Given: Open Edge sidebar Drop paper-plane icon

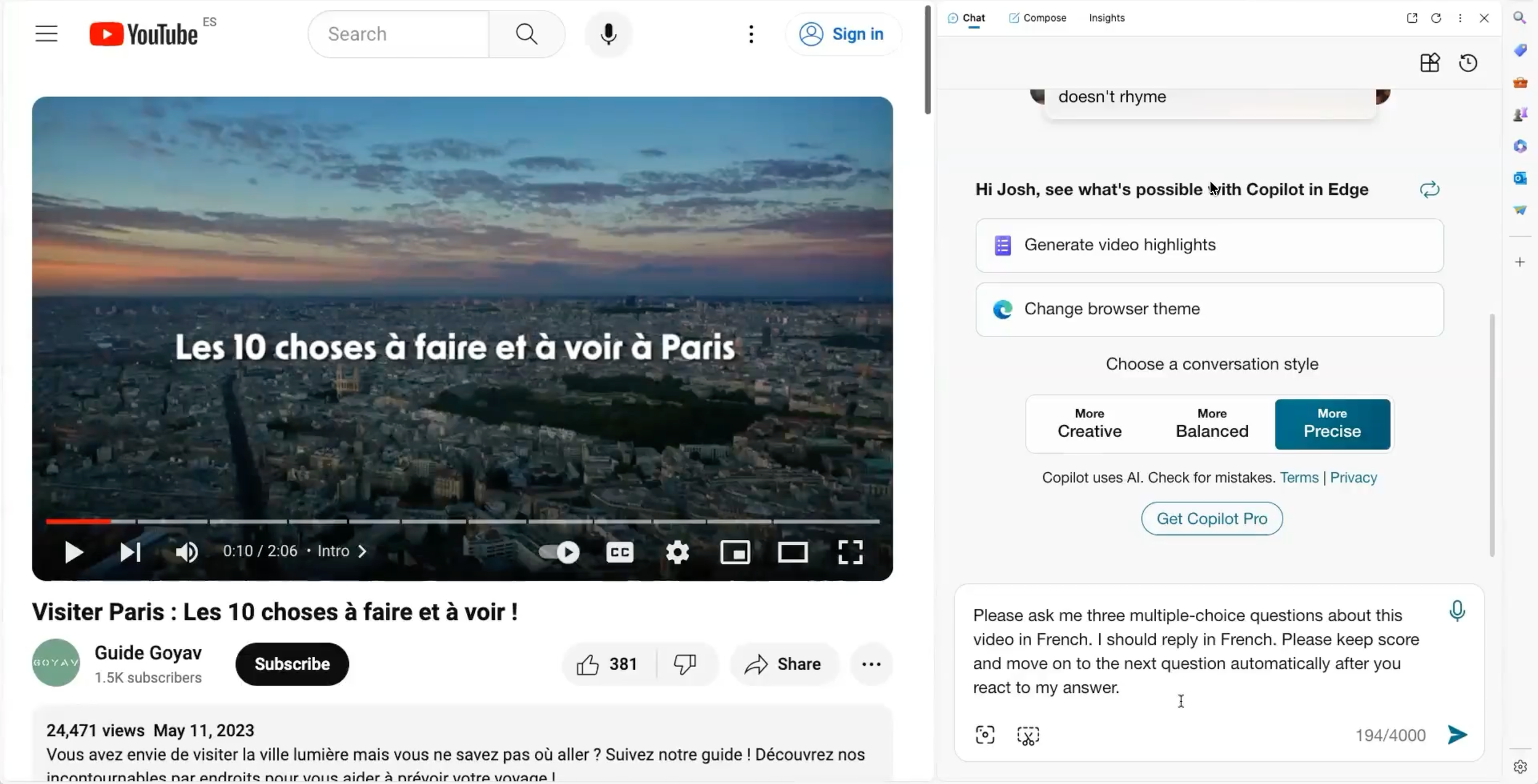Looking at the screenshot, I should coord(1520,210).
